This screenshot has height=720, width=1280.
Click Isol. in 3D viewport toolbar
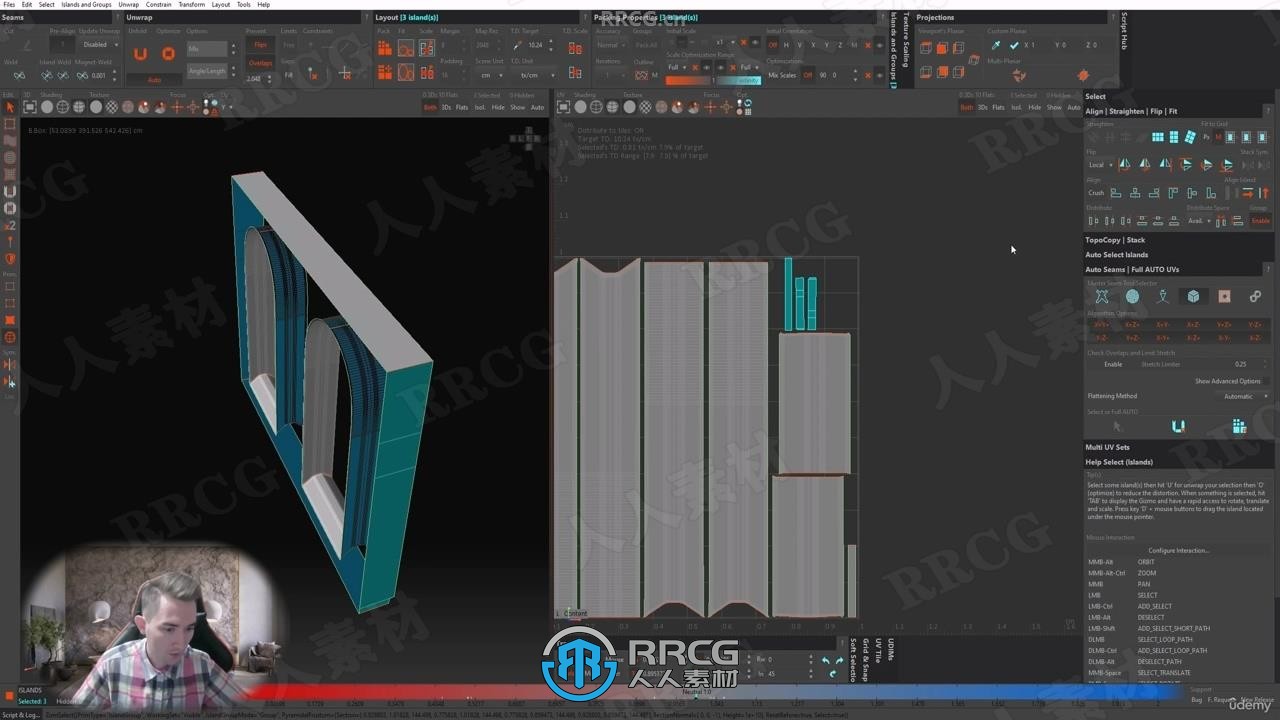[480, 107]
